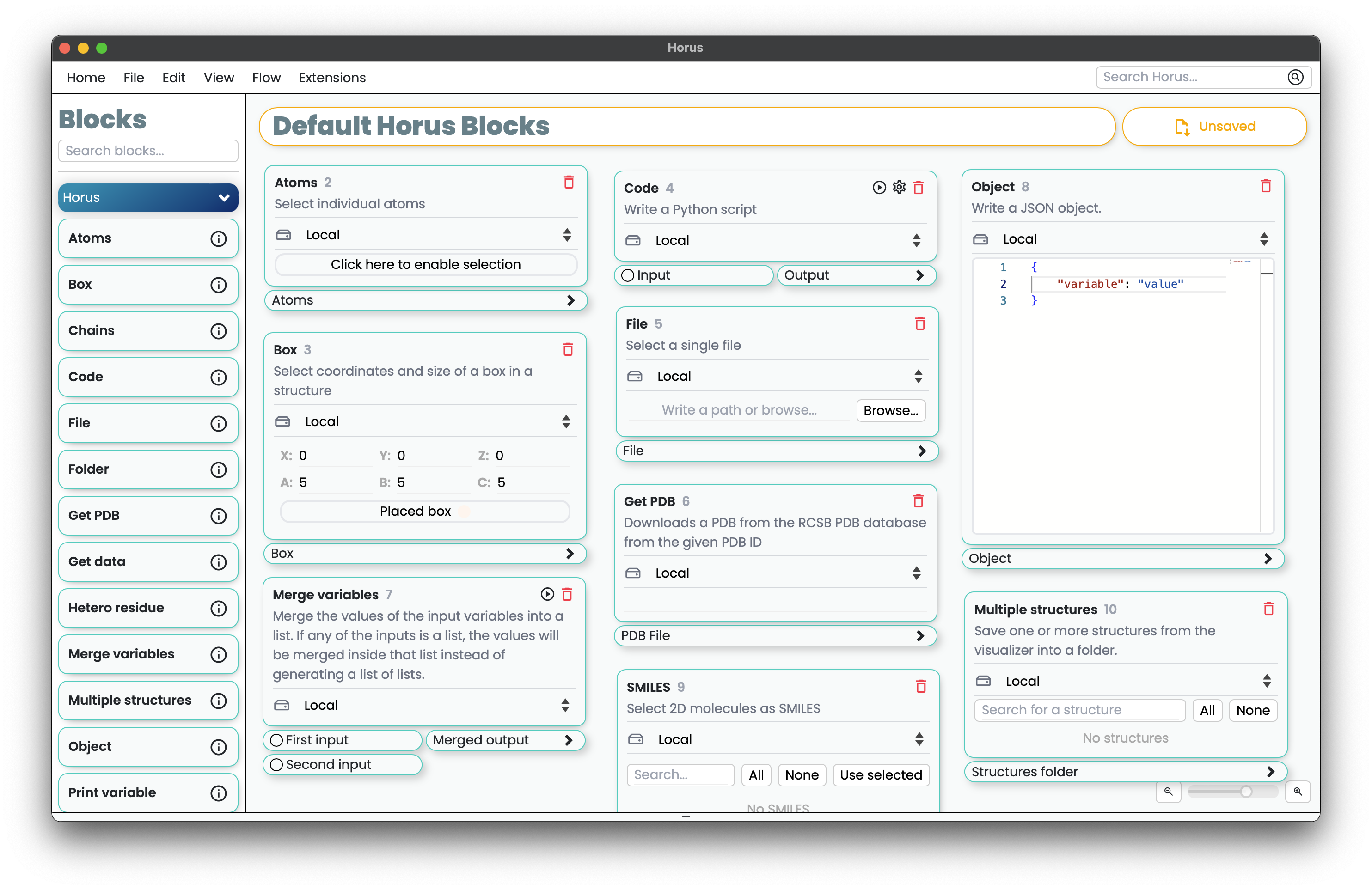Image resolution: width=1372 pixels, height=890 pixels.
Task: Open Local dropdown in Object block
Action: (1122, 239)
